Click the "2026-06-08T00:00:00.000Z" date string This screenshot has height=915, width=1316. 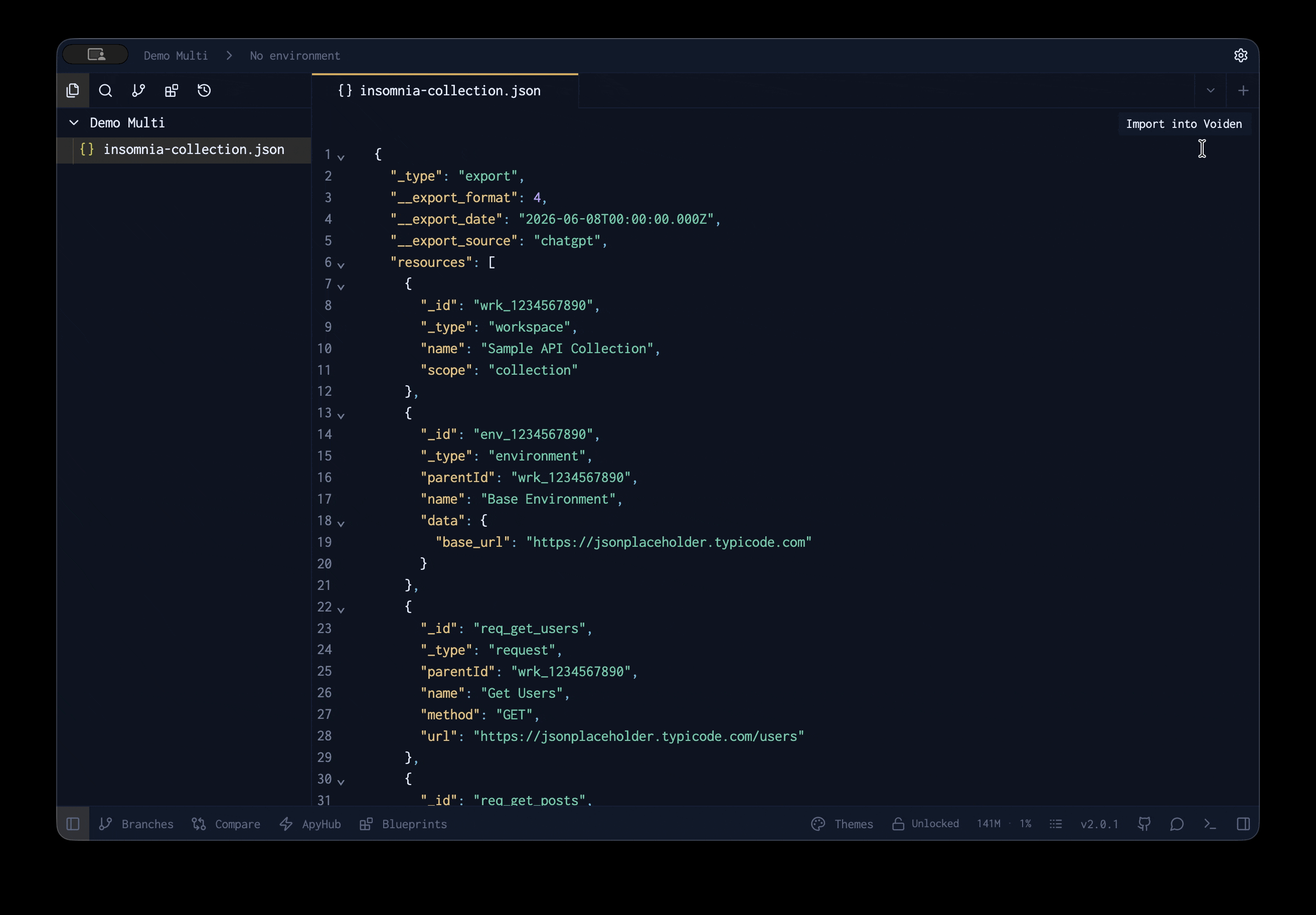[x=615, y=219]
